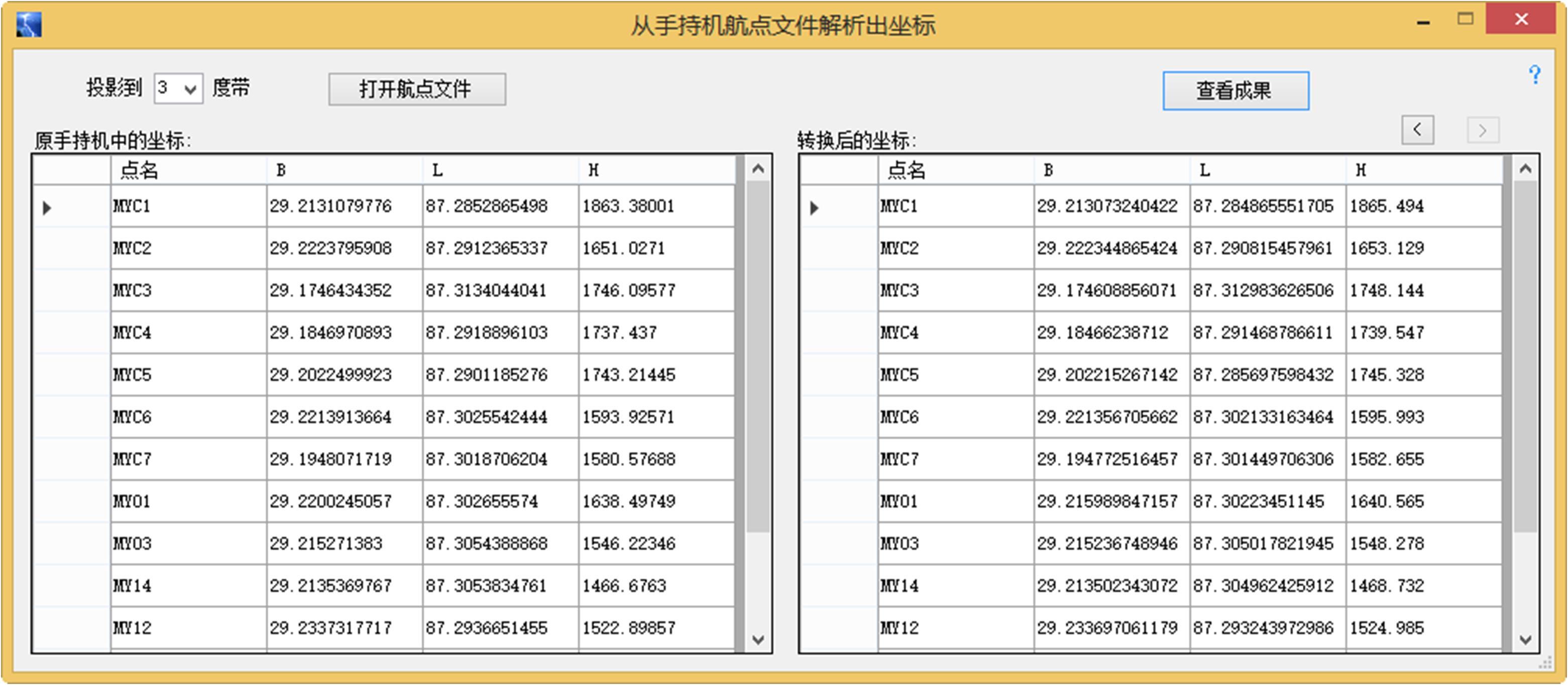Click the up arrow of the left table scrollbar
The width and height of the screenshot is (1568, 685).
click(758, 169)
